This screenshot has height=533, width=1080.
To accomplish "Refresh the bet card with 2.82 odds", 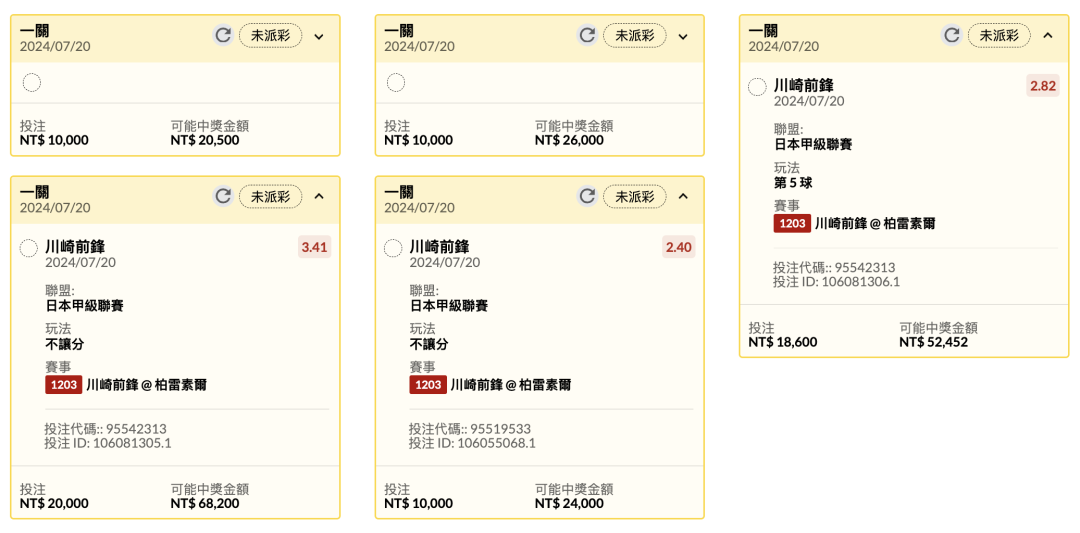I will pyautogui.click(x=952, y=36).
